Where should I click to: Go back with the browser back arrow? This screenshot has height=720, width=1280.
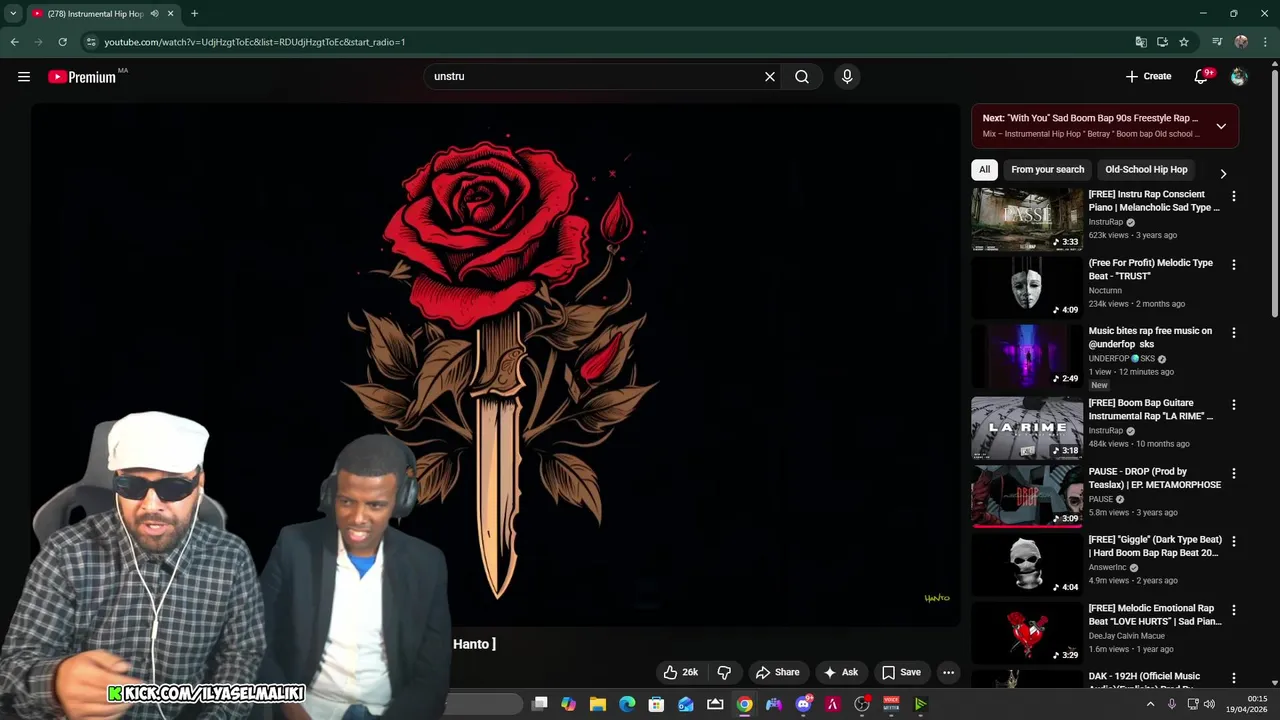(14, 42)
